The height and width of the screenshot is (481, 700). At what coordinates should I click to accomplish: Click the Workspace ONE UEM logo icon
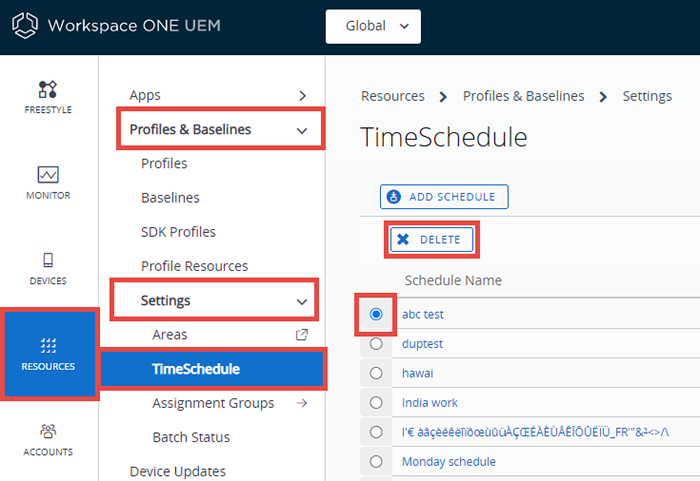pyautogui.click(x=25, y=25)
